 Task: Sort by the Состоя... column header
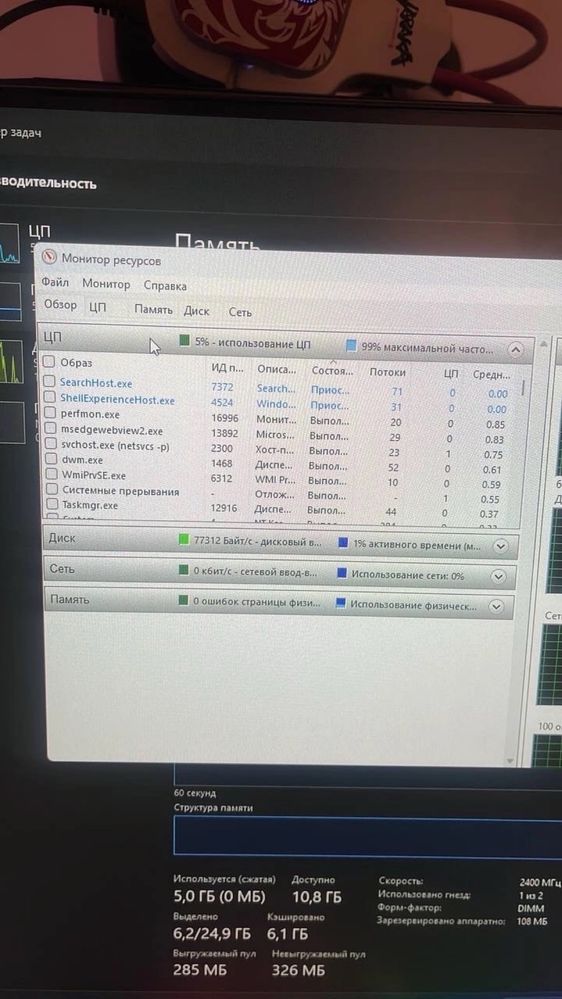332,371
